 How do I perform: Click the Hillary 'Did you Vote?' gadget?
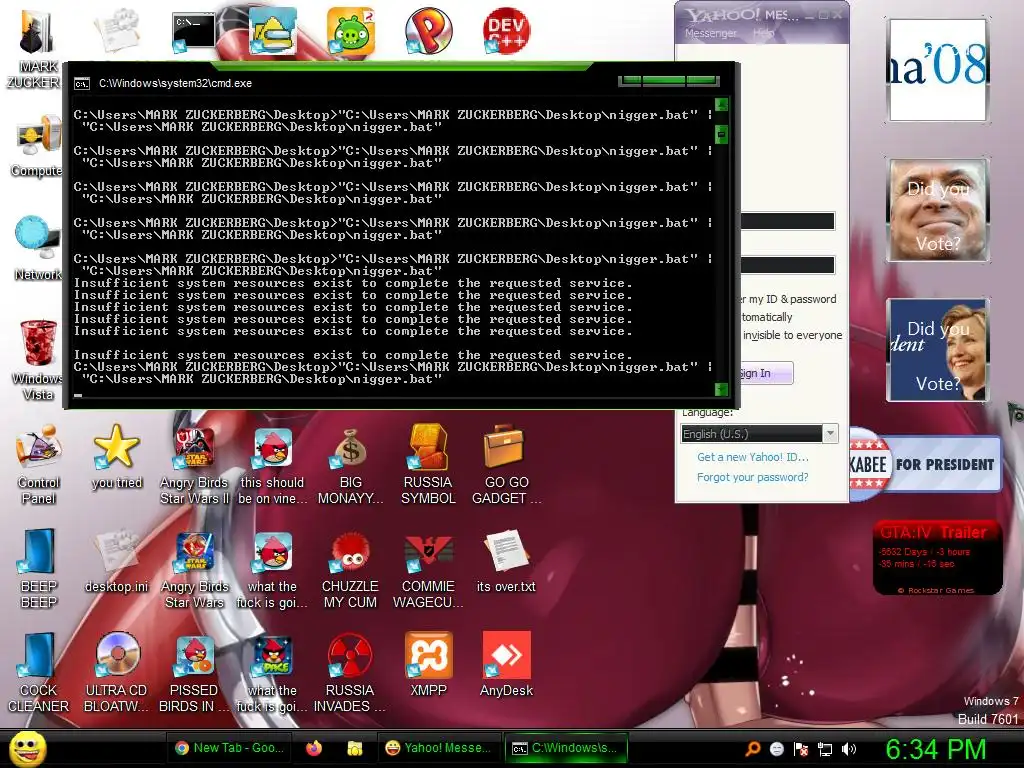pyautogui.click(x=938, y=349)
